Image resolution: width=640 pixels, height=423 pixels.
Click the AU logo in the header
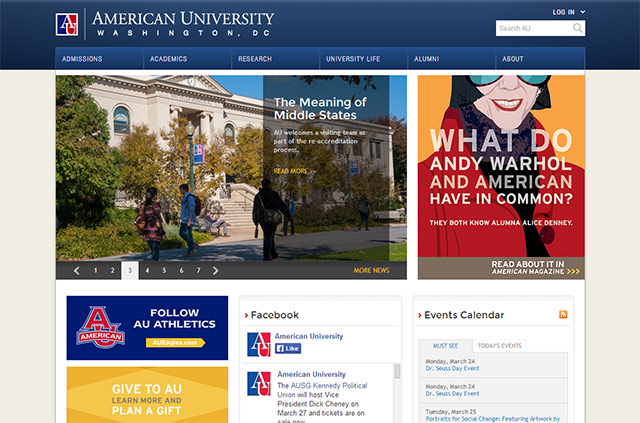pos(67,24)
